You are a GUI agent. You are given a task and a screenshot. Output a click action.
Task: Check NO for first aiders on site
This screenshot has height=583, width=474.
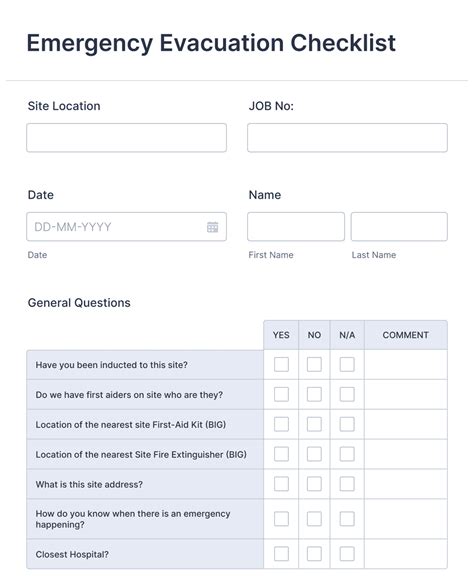tap(314, 394)
